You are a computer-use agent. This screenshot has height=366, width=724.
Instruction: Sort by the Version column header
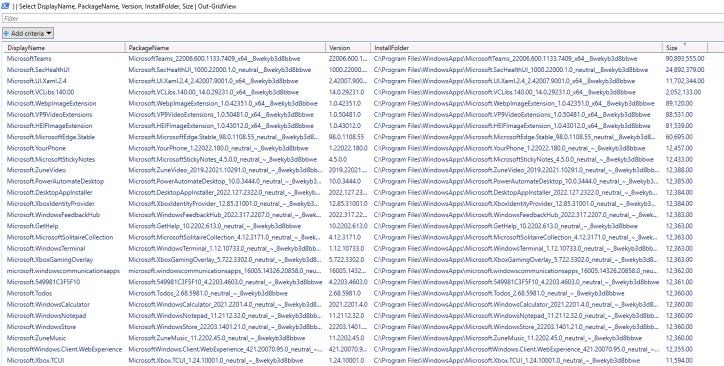pyautogui.click(x=348, y=48)
